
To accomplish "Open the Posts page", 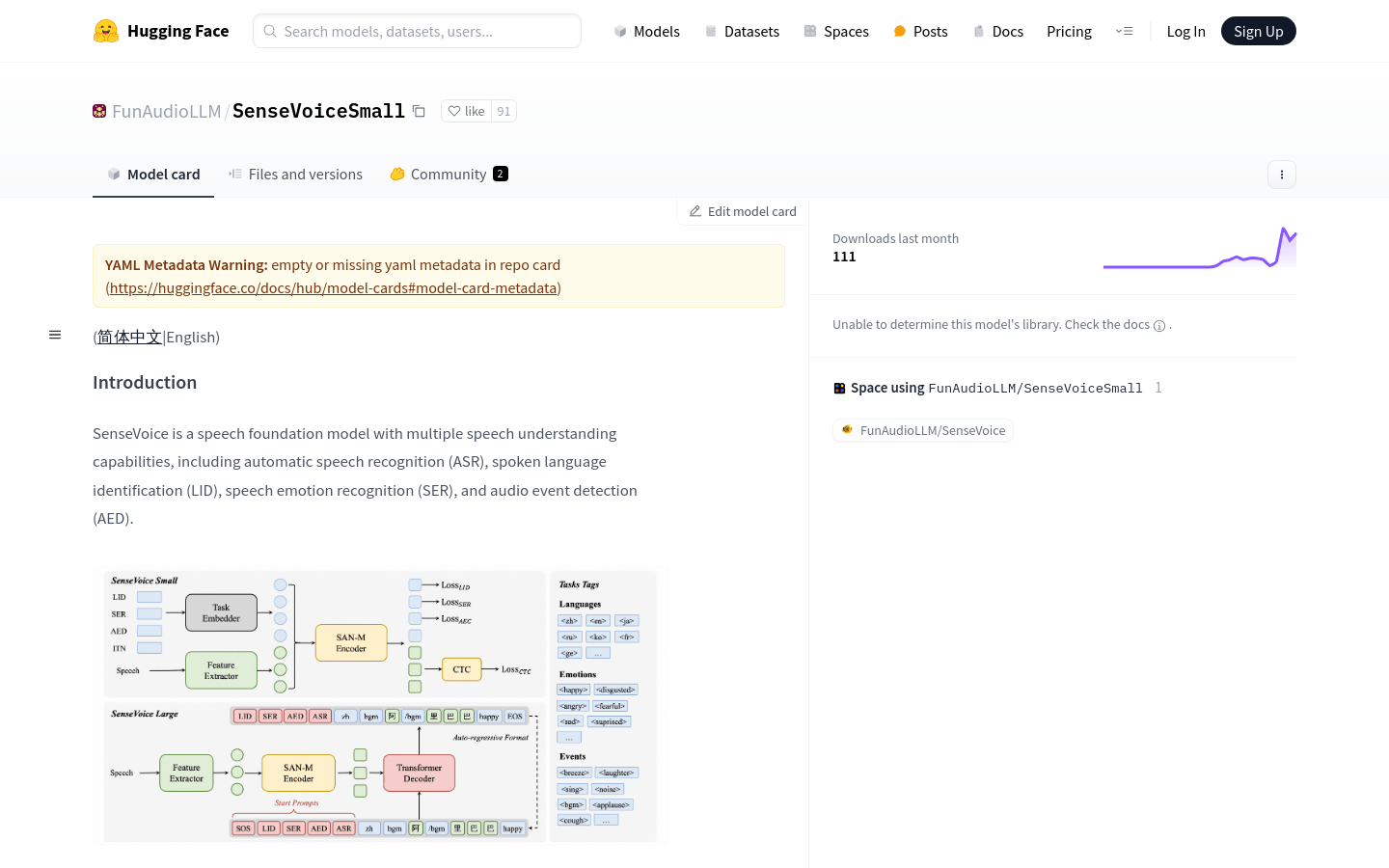I will coord(920,31).
